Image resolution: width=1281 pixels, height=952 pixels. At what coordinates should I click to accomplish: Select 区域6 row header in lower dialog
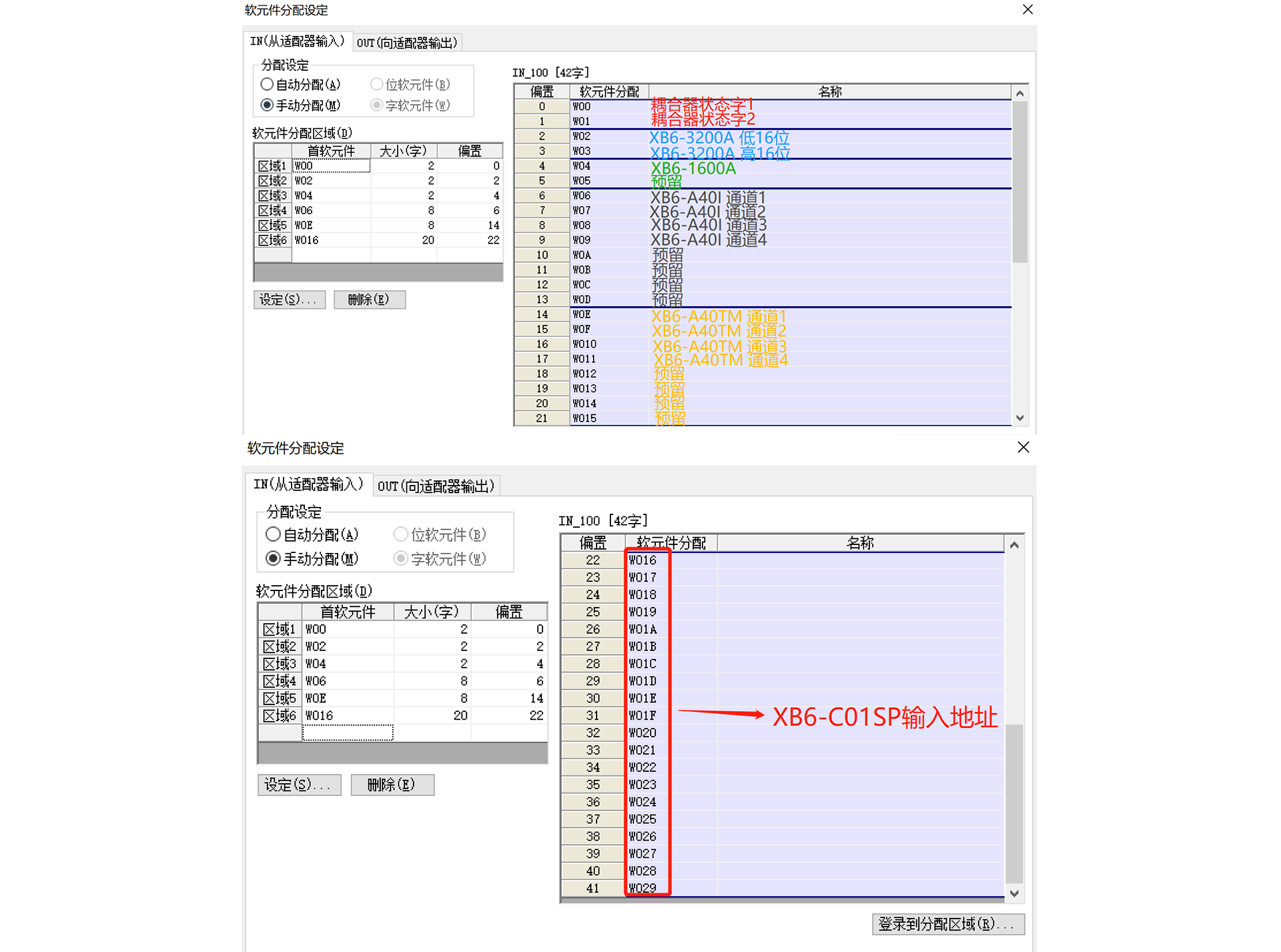pos(280,716)
